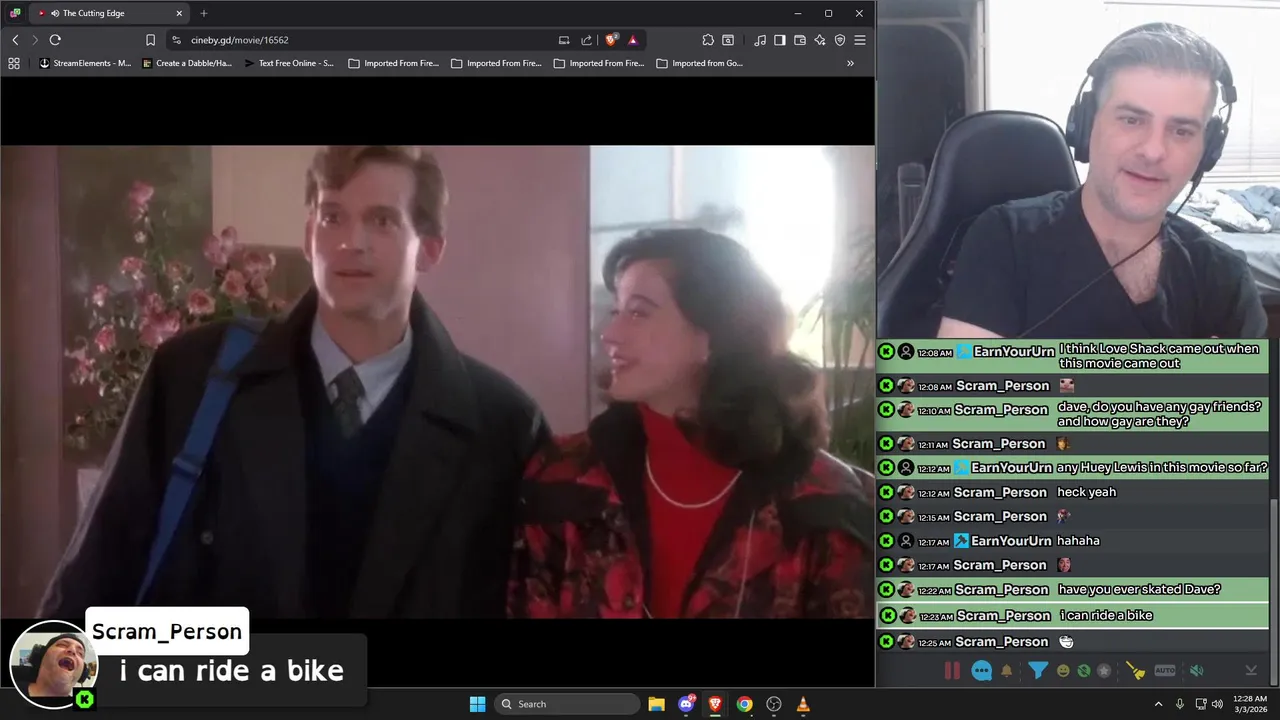Screen dimensions: 1280x720
Task: Open picture-in-picture icon in address bar
Action: (x=564, y=40)
